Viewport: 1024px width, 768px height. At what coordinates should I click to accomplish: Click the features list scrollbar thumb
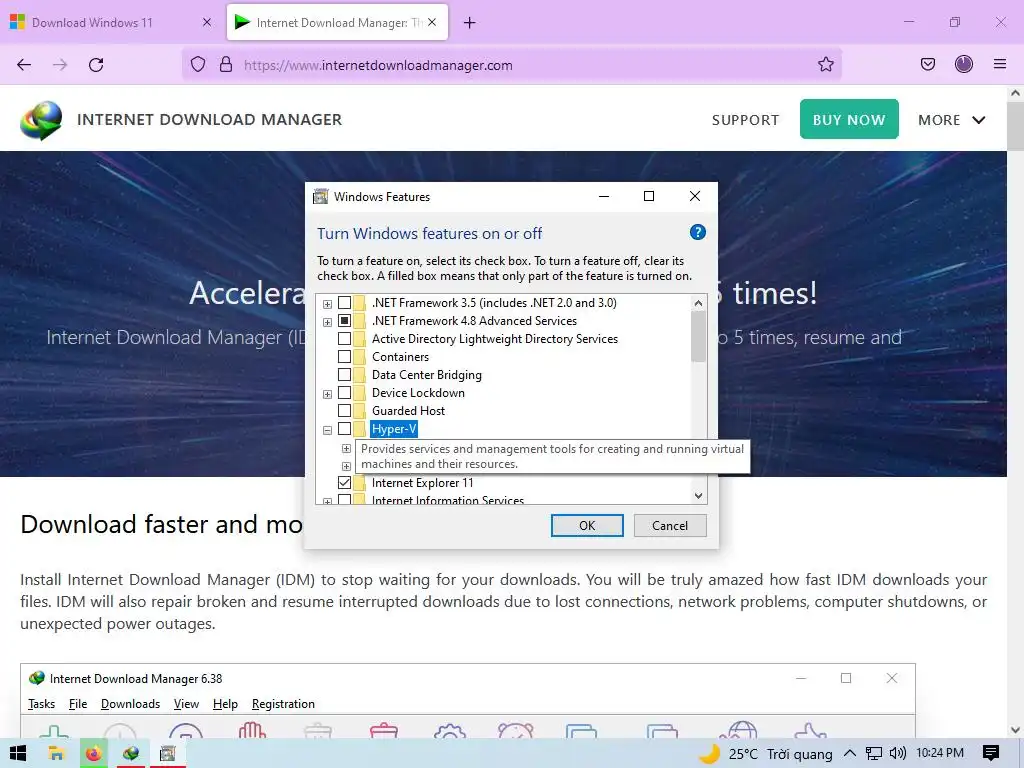click(698, 337)
